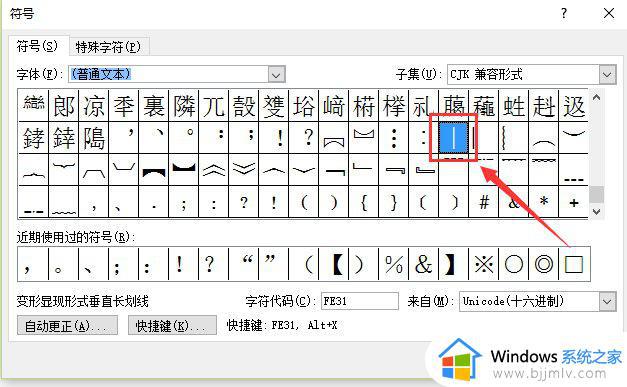
Task: Insert recently used □ square symbol
Action: [574, 264]
